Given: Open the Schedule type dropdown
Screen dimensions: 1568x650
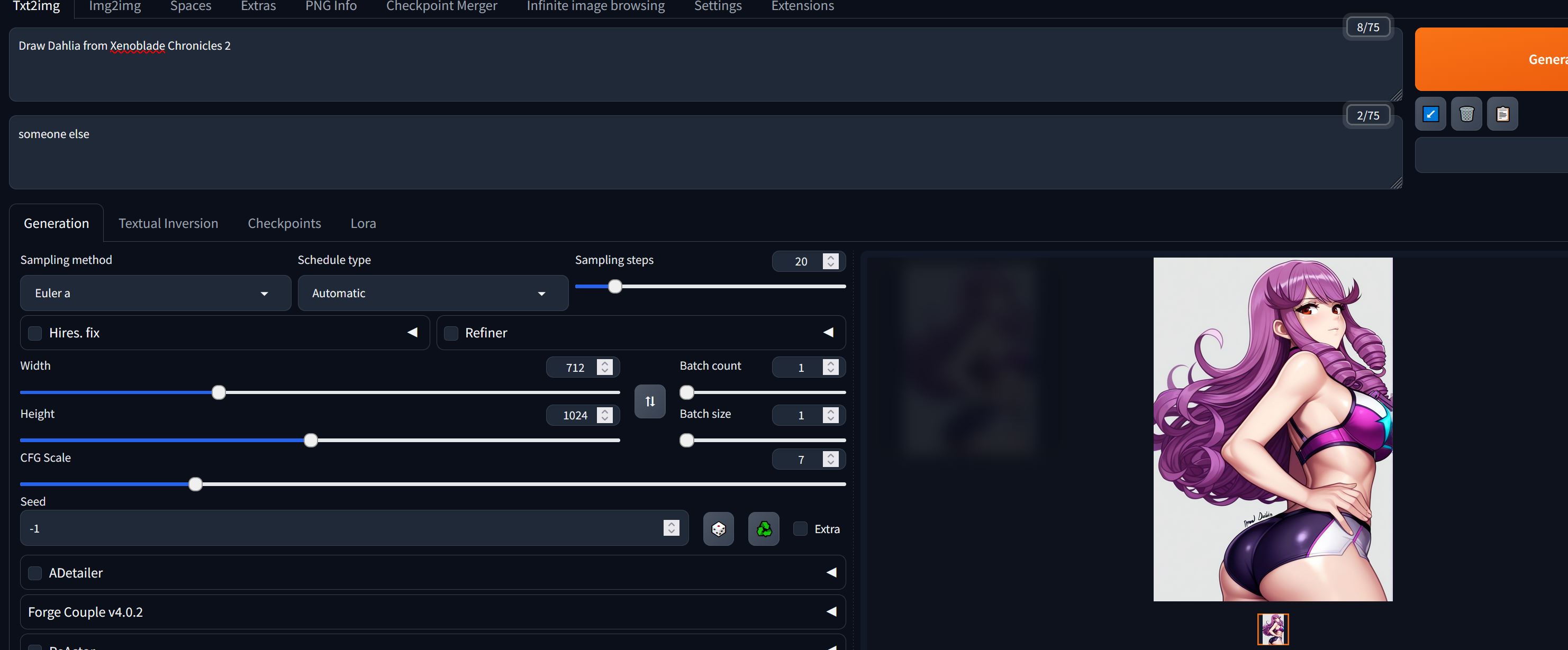Looking at the screenshot, I should pos(433,294).
